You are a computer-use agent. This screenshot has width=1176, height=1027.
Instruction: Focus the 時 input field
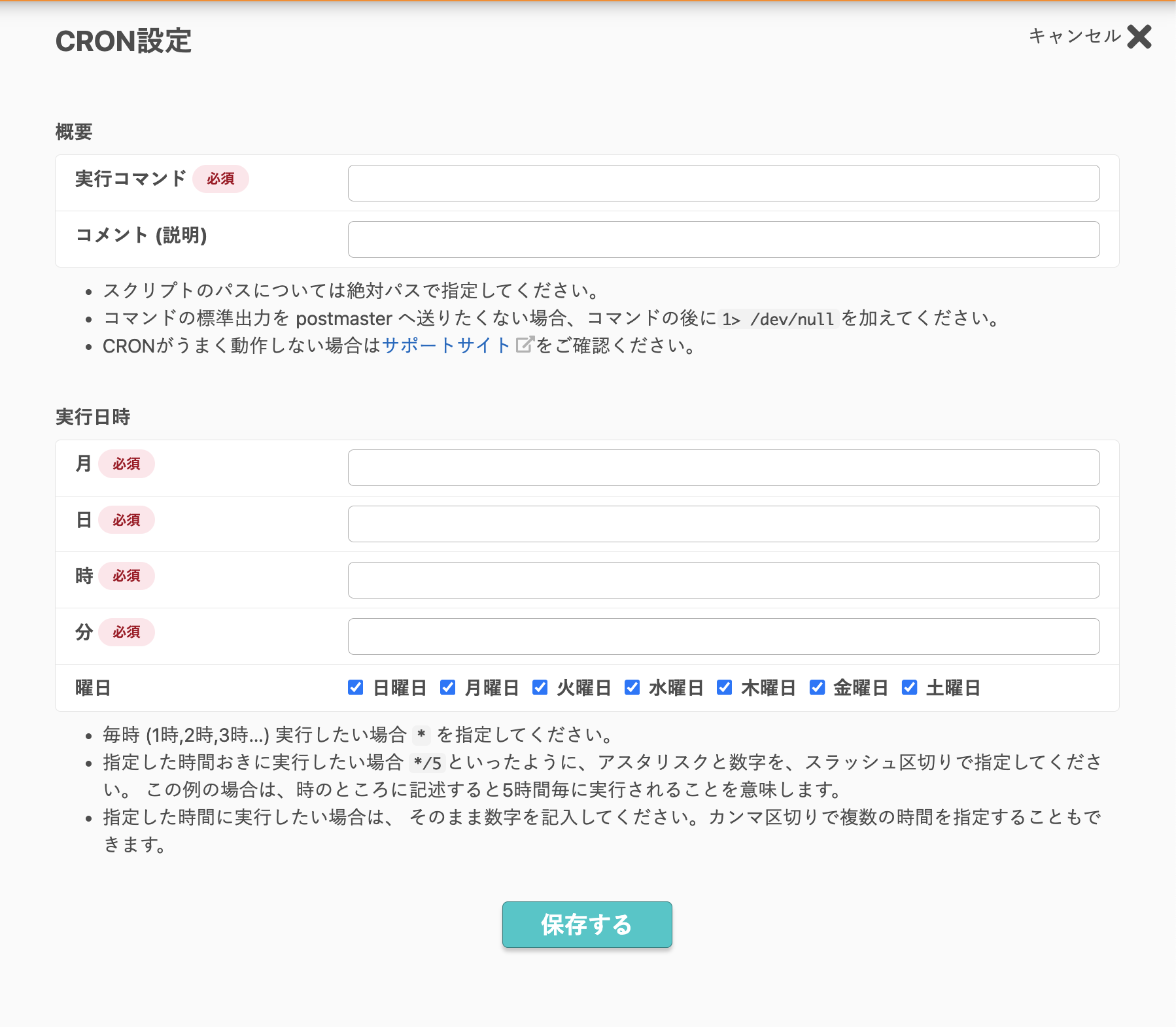723,580
